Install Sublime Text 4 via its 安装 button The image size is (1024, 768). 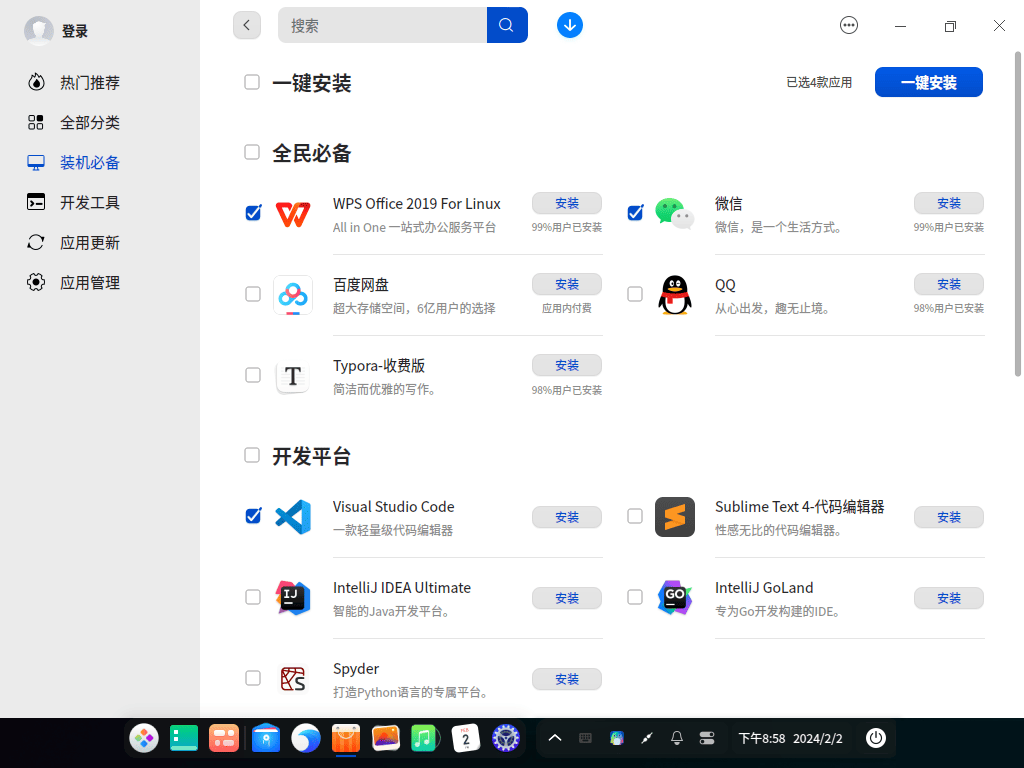pos(948,517)
